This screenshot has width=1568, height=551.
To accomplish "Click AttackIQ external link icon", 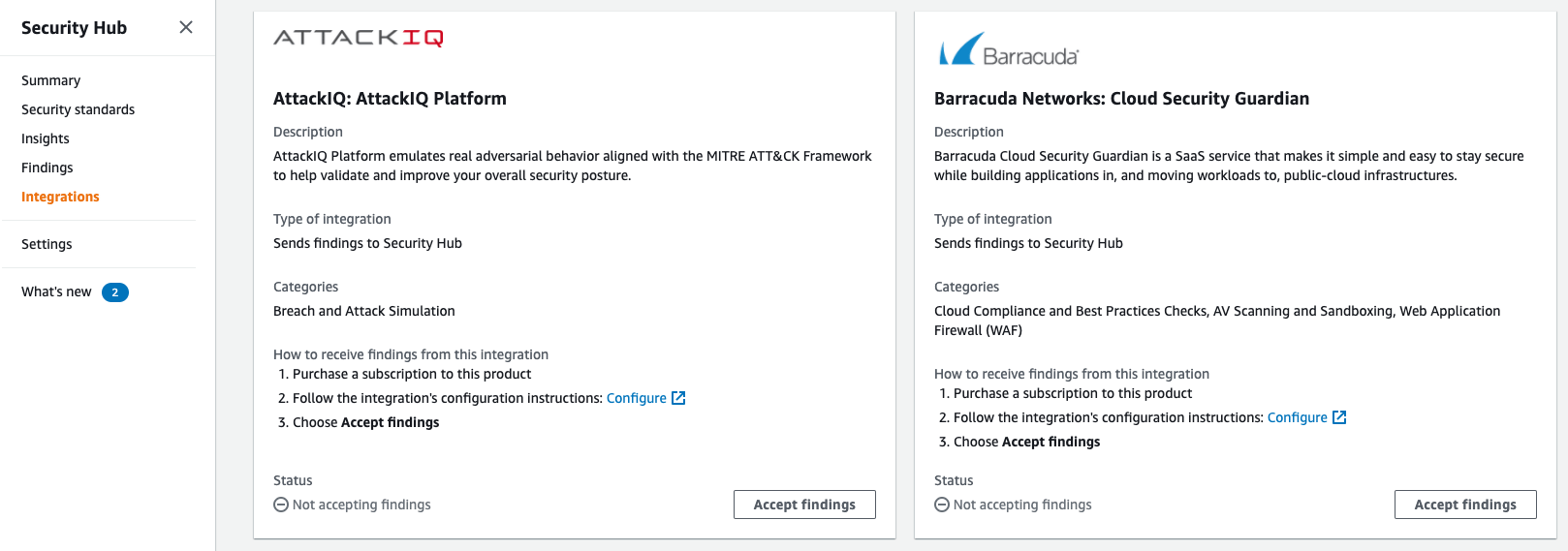I will click(x=678, y=398).
